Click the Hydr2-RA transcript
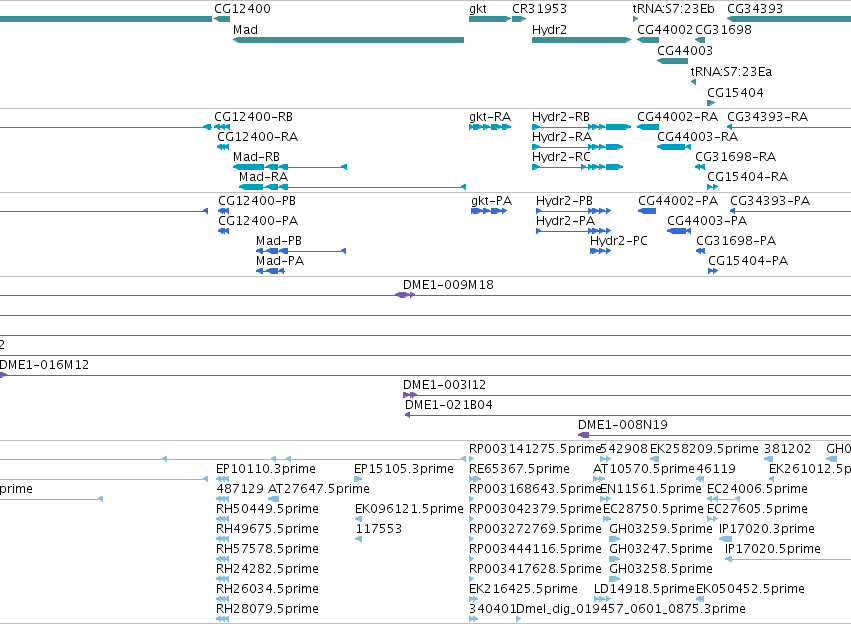Image resolution: width=851 pixels, height=624 pixels. tap(577, 147)
